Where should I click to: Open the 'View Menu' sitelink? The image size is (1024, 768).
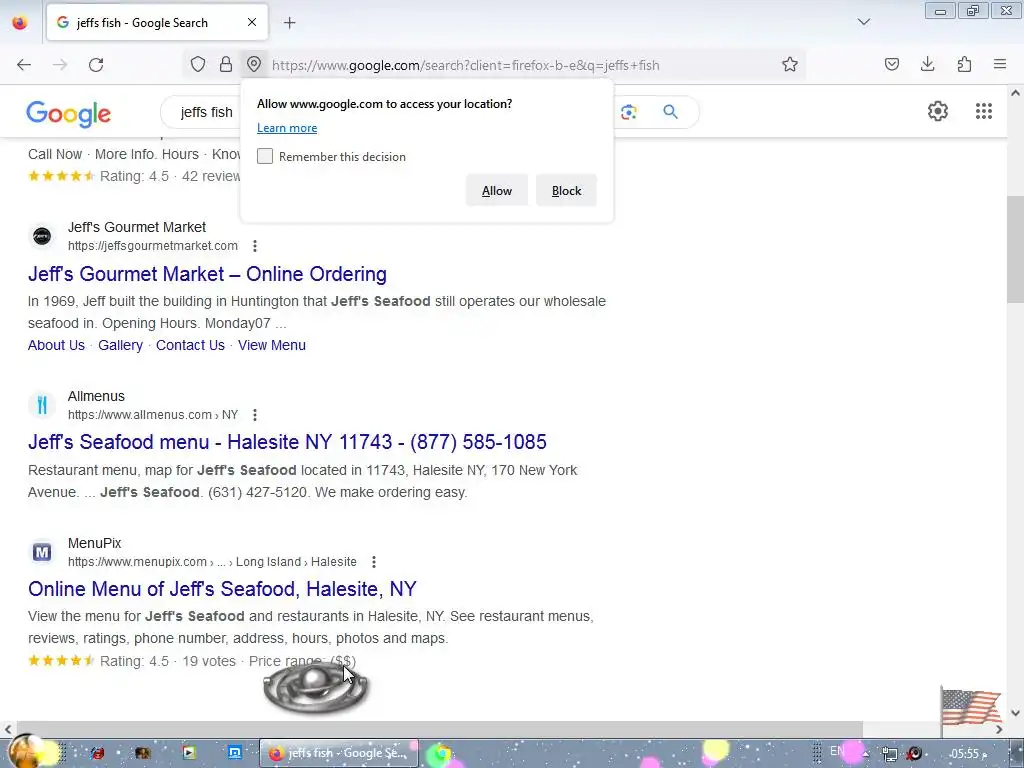click(x=272, y=345)
